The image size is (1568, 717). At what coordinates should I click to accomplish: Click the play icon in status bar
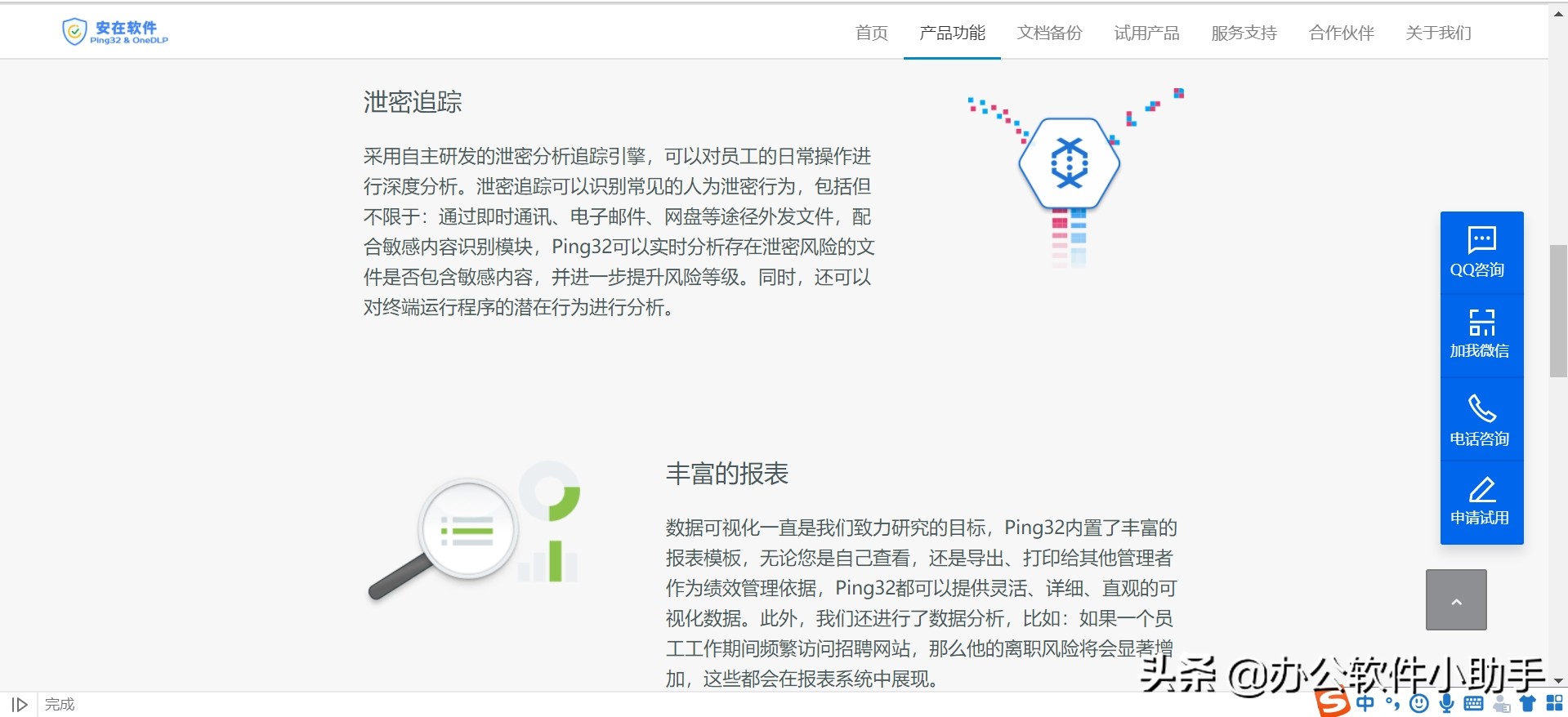(20, 704)
